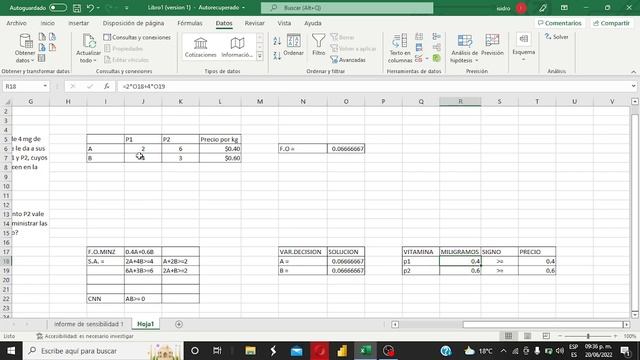Sort ascending A to Z
This screenshot has width=640, height=360.
pos(277,41)
